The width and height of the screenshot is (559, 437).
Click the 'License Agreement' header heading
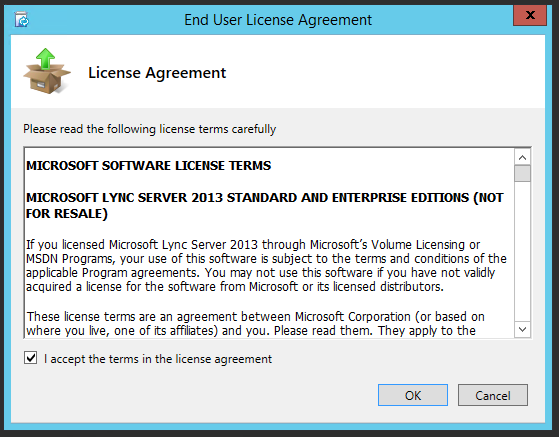pyautogui.click(x=157, y=73)
